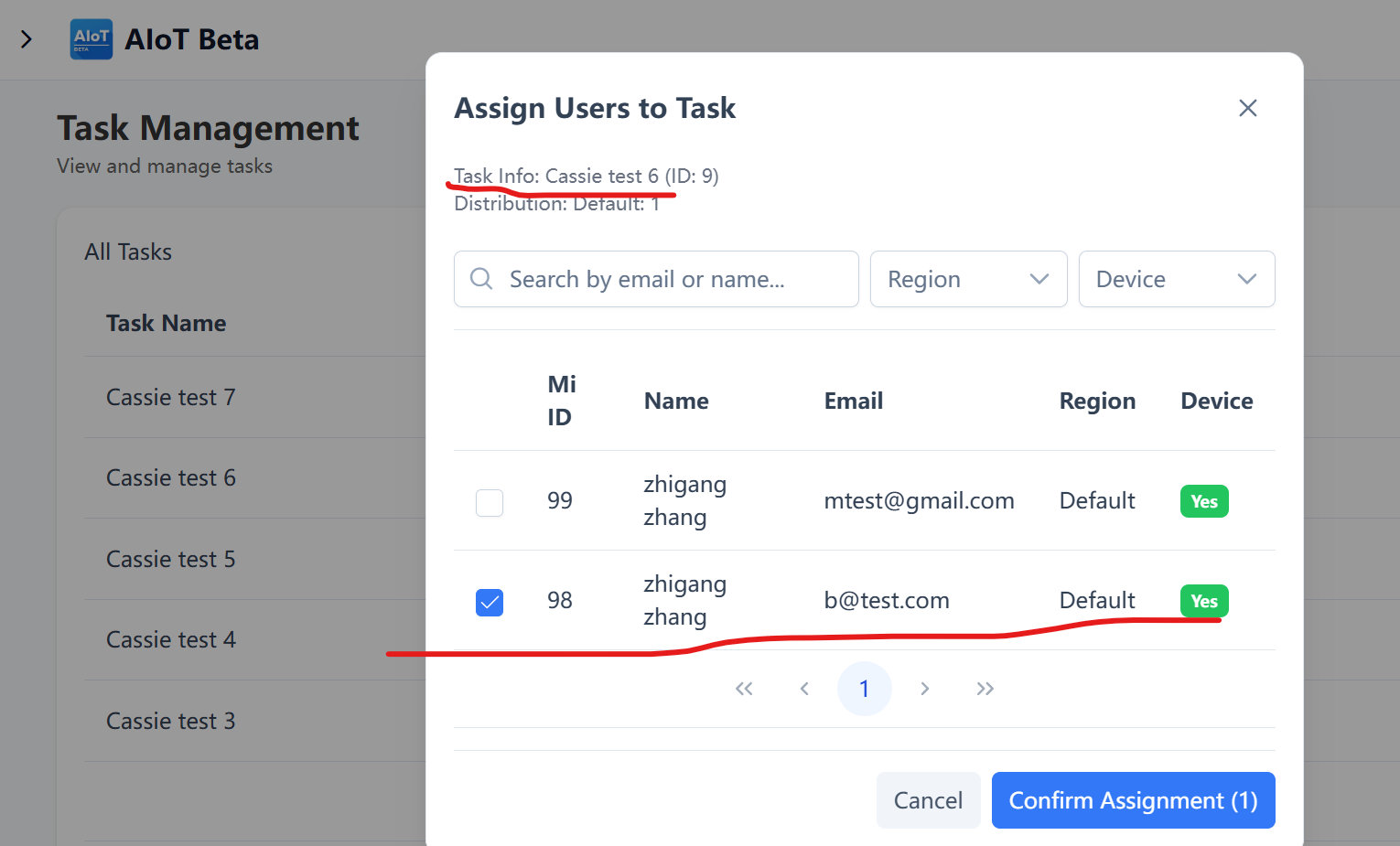
Task: Jump to the last page of users
Action: pyautogui.click(x=985, y=689)
